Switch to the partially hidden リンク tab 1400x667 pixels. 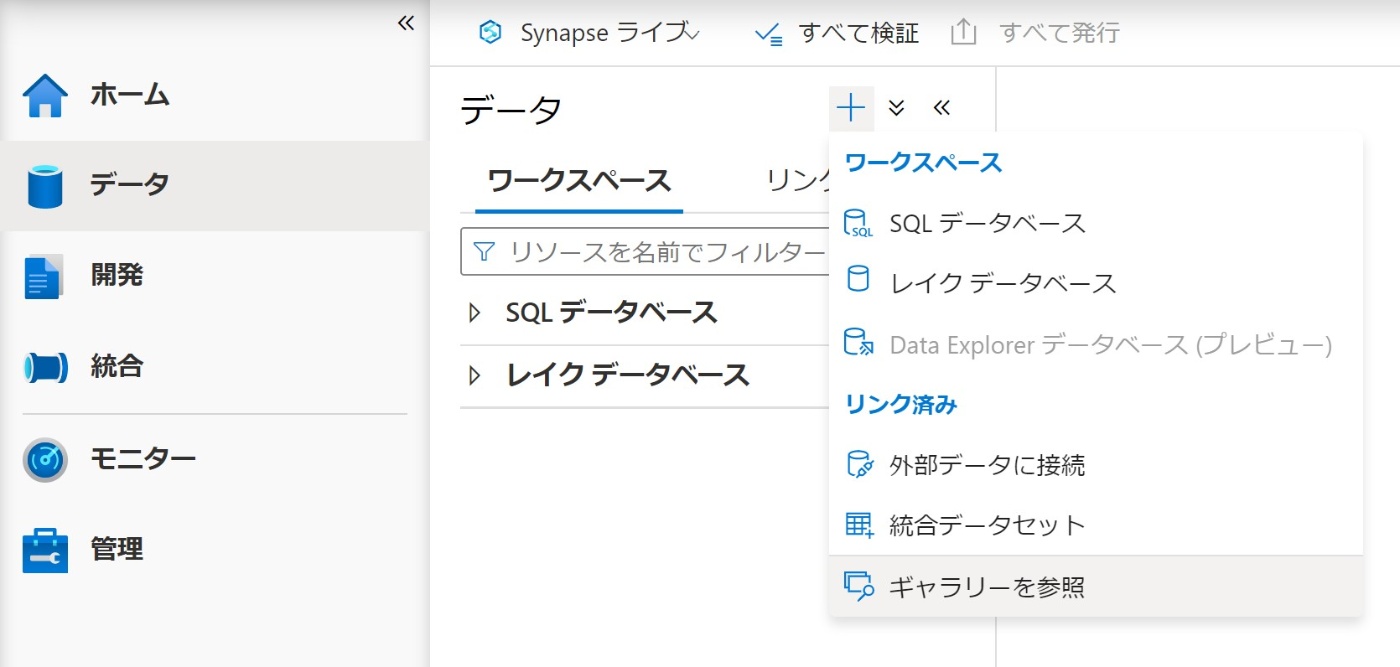[x=796, y=181]
